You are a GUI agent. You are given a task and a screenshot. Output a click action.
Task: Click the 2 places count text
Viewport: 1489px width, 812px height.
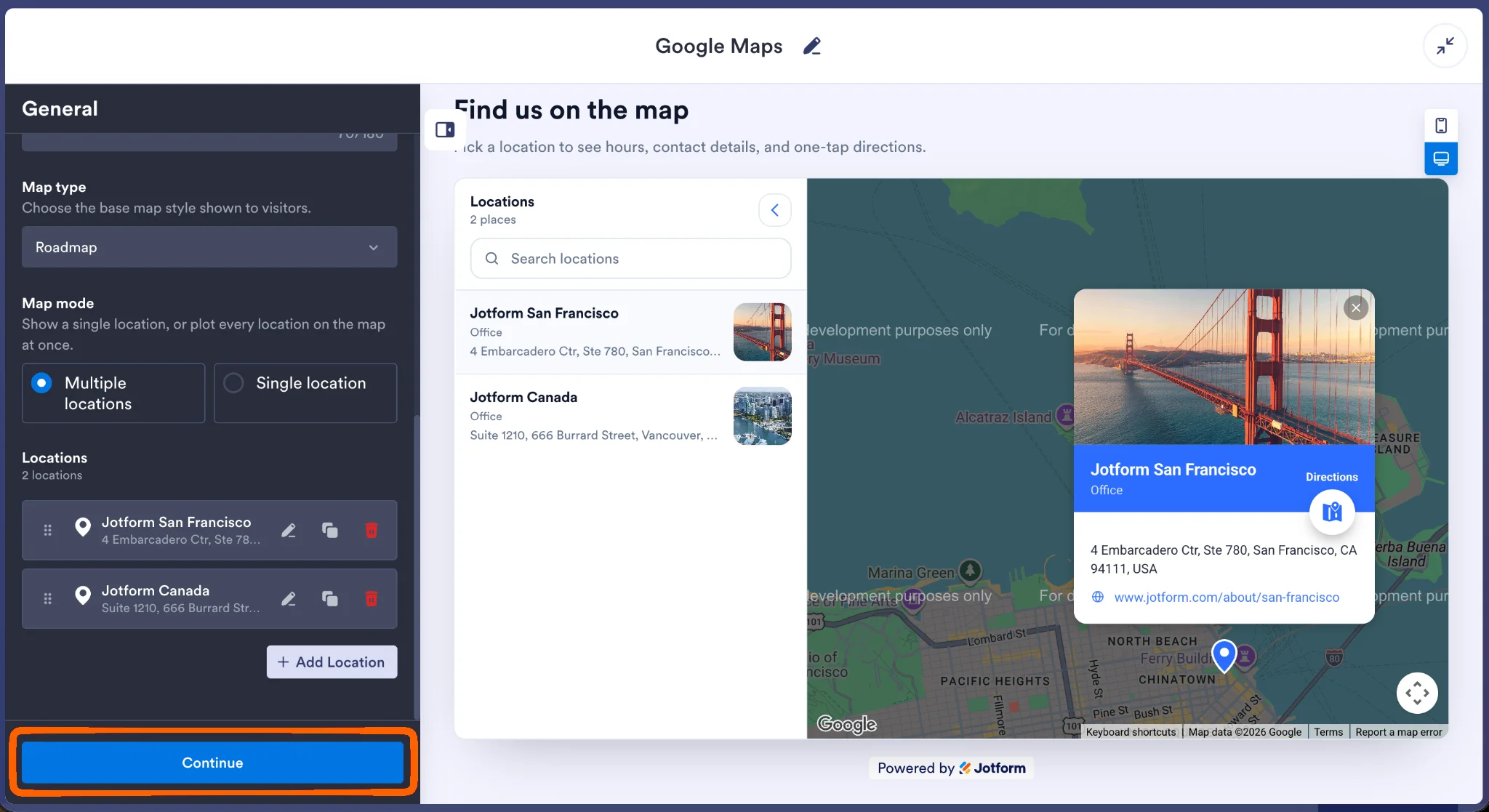tap(493, 220)
